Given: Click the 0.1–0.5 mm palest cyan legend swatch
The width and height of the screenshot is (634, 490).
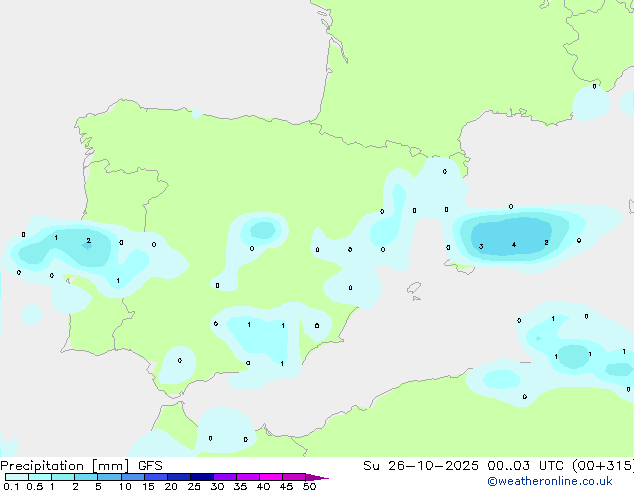Looking at the screenshot, I should tap(17, 477).
